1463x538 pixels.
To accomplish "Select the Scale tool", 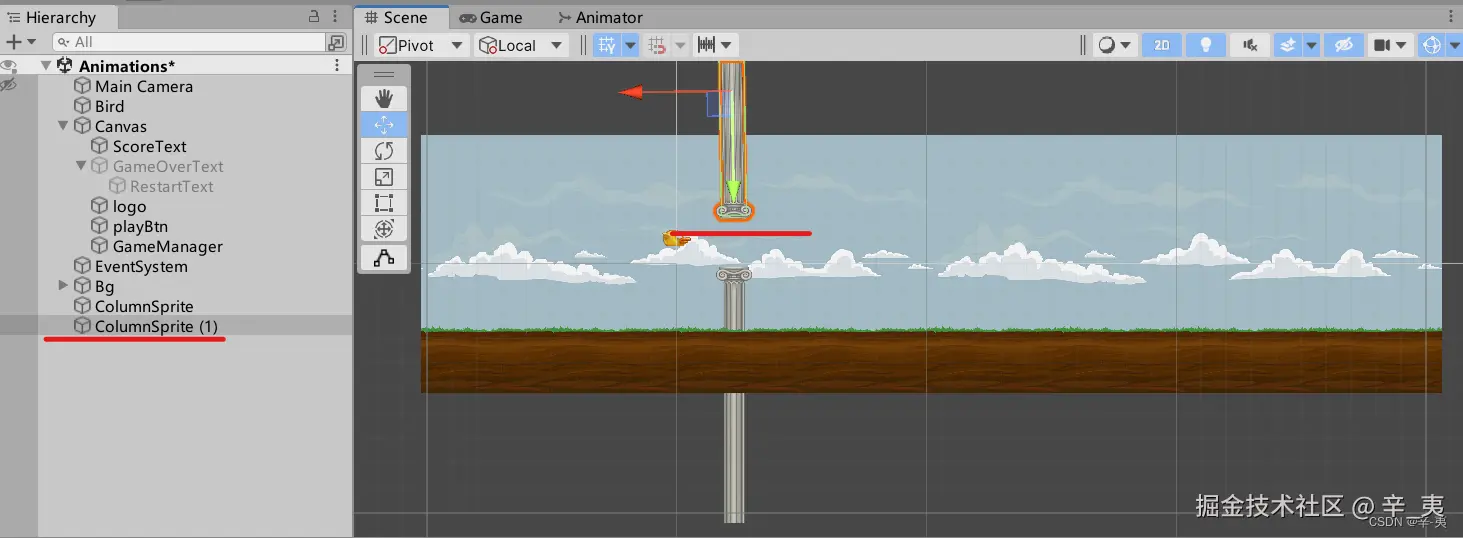I will coord(384,177).
